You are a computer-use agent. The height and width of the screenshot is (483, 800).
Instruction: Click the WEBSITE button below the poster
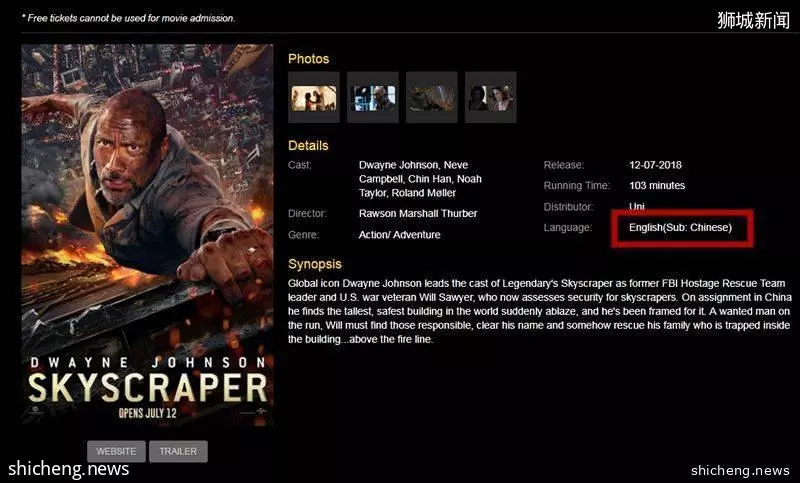[116, 451]
